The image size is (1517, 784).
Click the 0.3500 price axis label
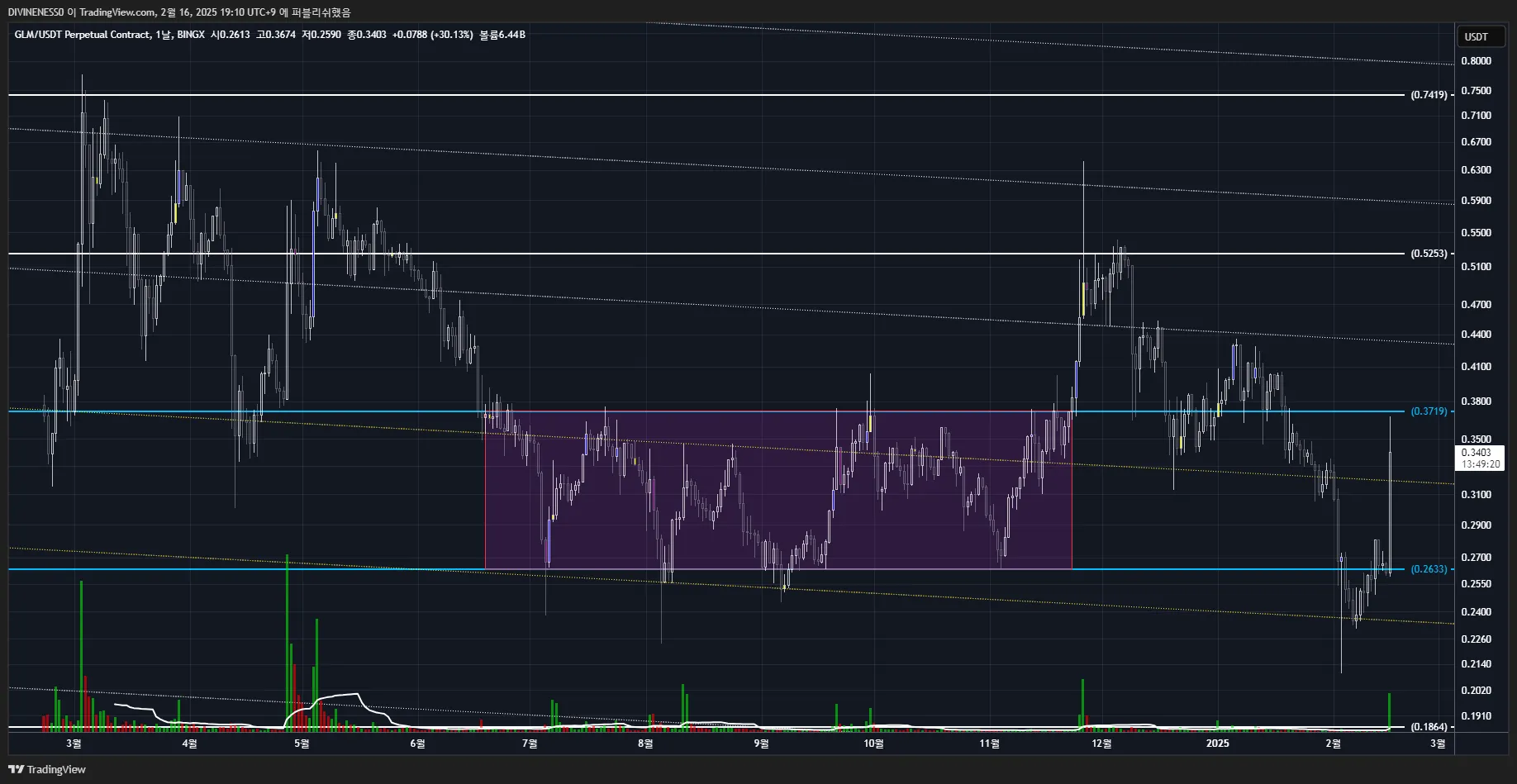(1477, 440)
